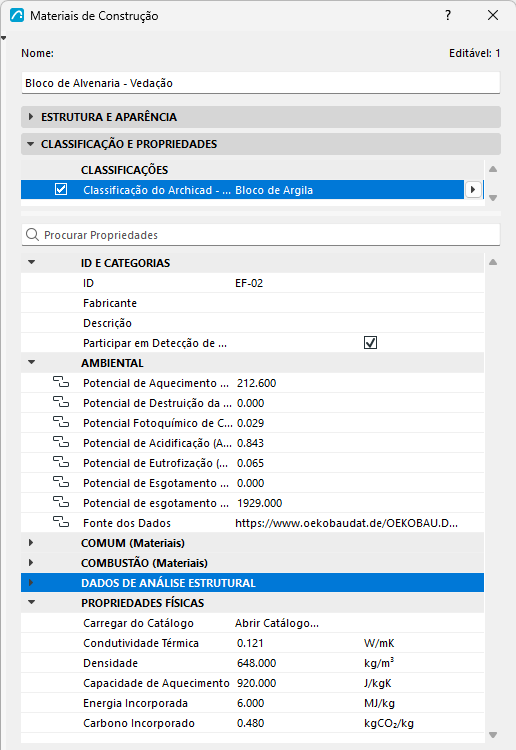Screen dimensions: 516x750
Task: Select the value 1929.000
Action: pos(259,503)
